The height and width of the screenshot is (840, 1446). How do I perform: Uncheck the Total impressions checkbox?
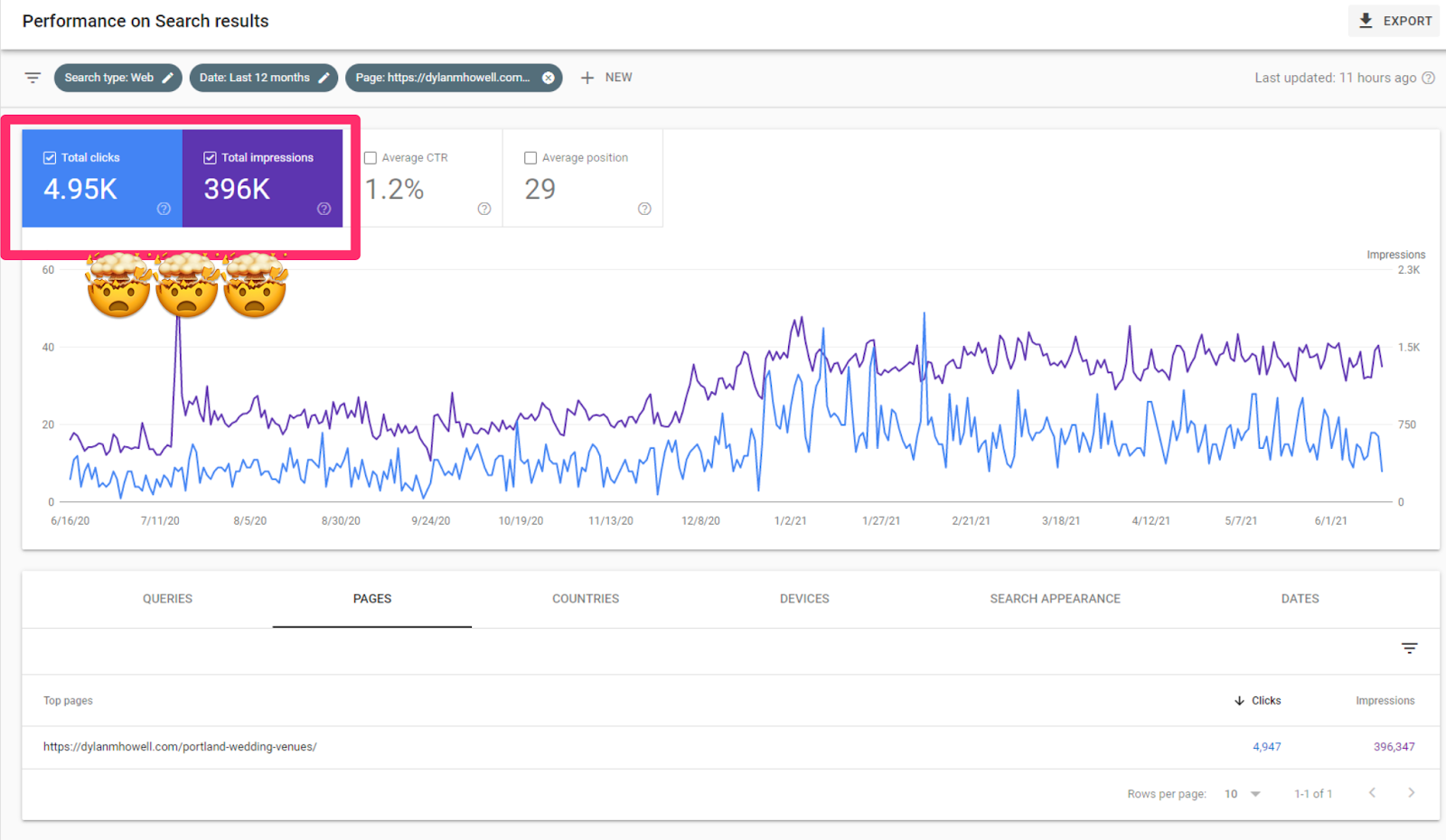click(x=210, y=158)
